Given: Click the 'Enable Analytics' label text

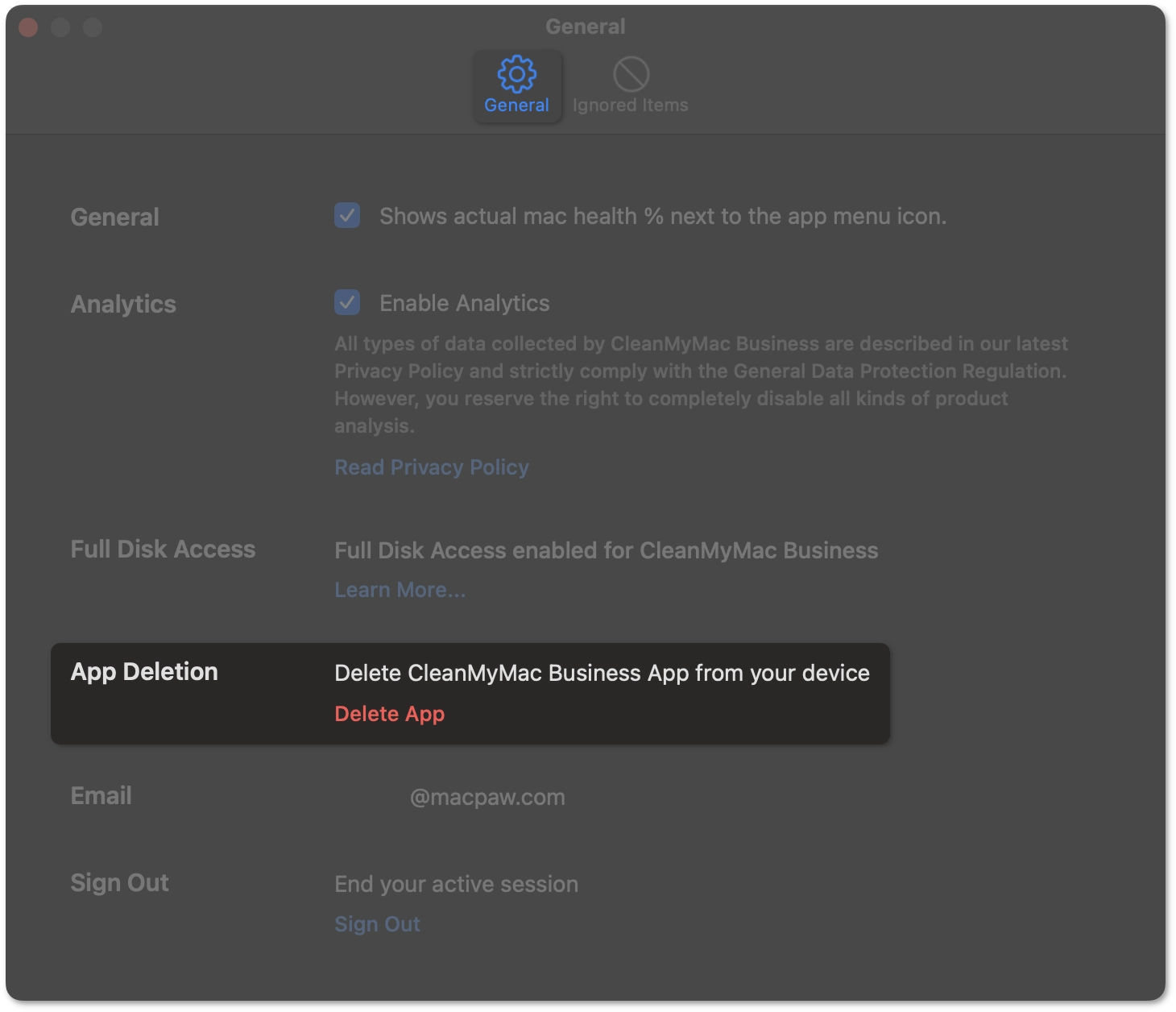Looking at the screenshot, I should pyautogui.click(x=465, y=303).
